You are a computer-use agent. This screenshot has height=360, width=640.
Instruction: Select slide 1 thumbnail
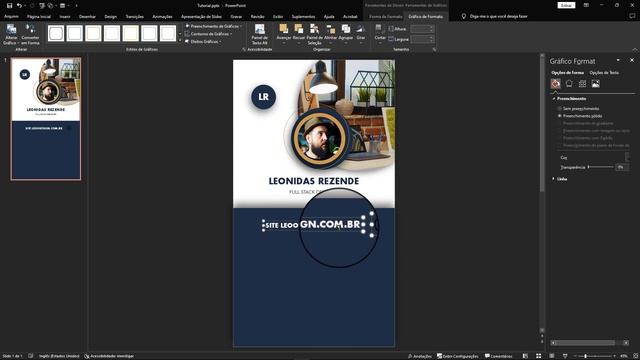[x=46, y=119]
